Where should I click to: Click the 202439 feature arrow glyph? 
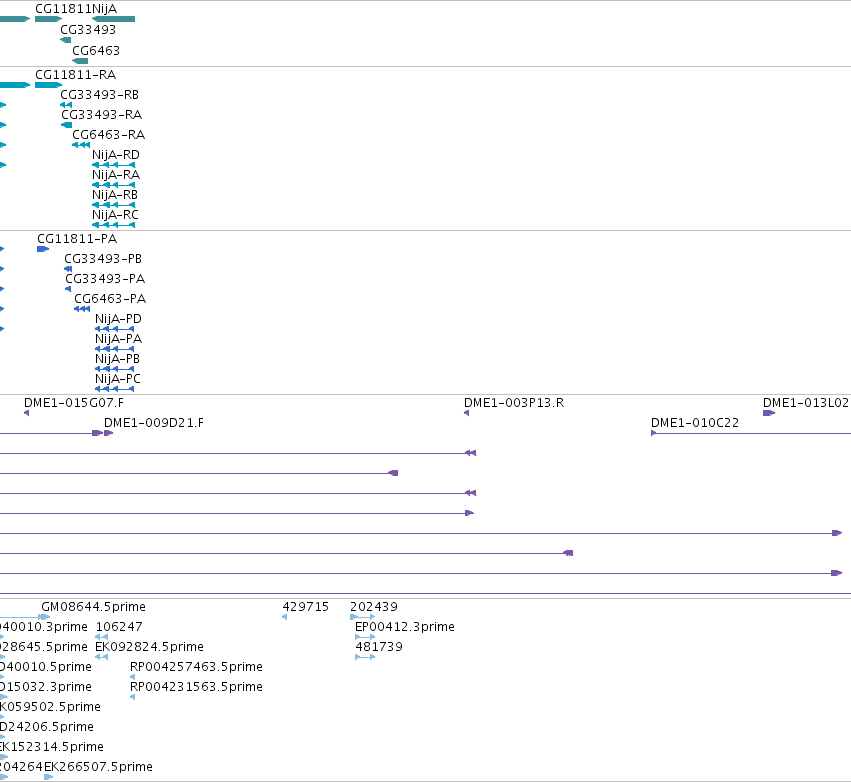click(x=363, y=617)
